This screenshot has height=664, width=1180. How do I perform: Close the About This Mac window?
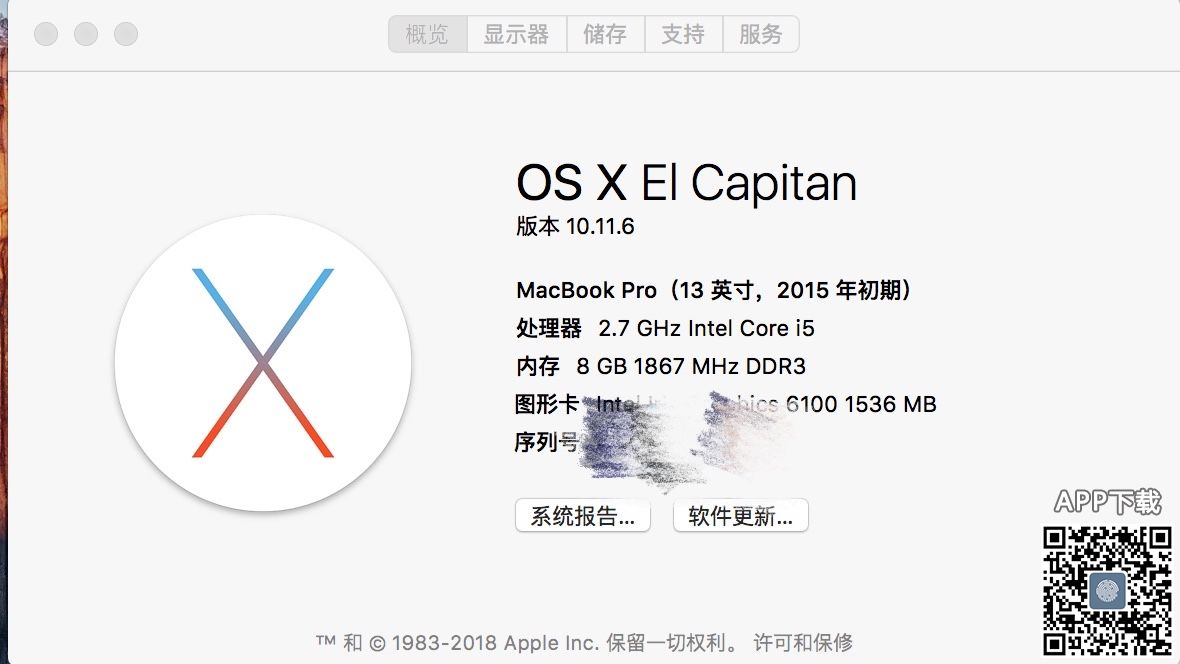pos(46,34)
